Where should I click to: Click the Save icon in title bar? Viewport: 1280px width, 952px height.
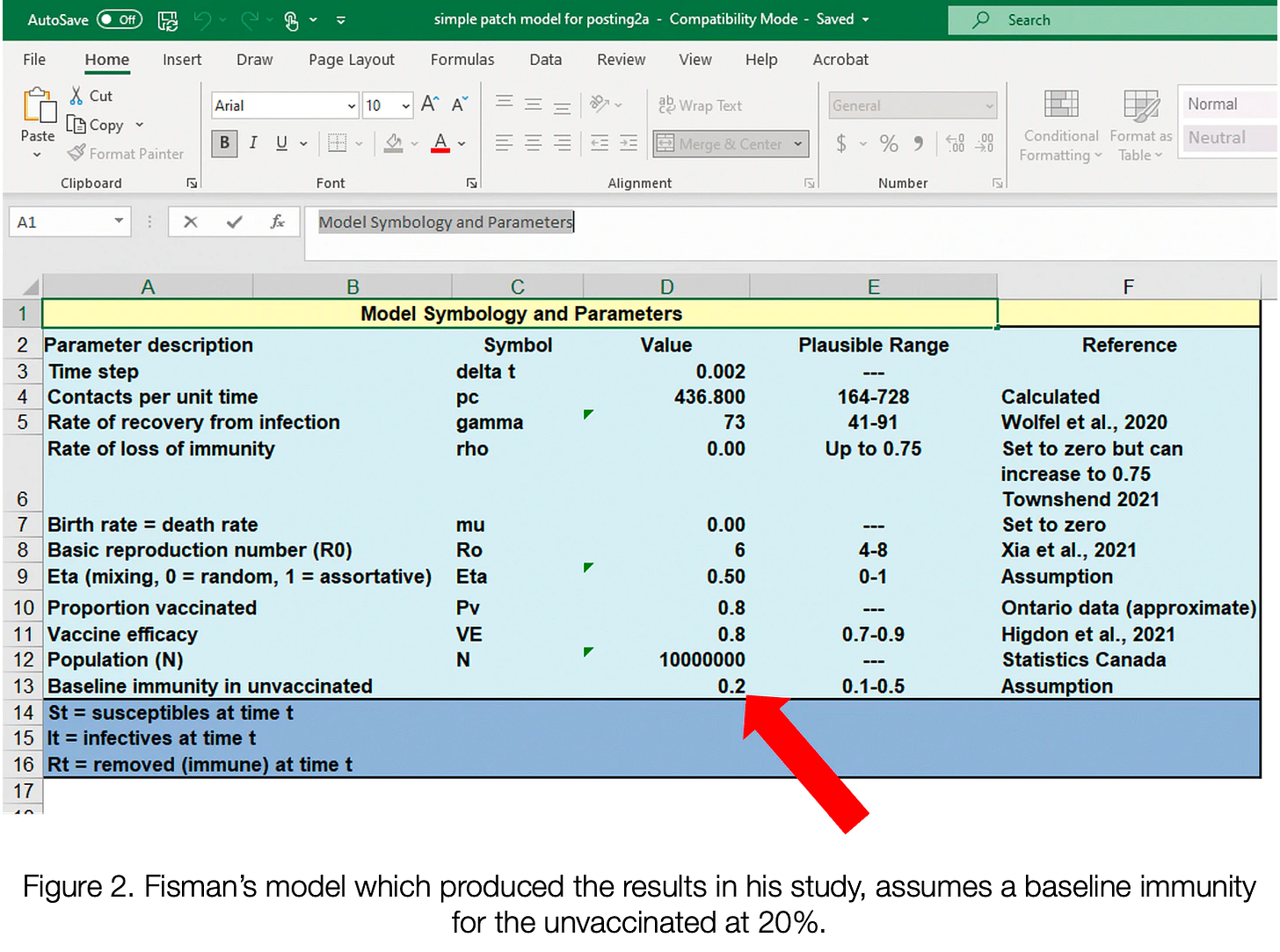click(167, 20)
